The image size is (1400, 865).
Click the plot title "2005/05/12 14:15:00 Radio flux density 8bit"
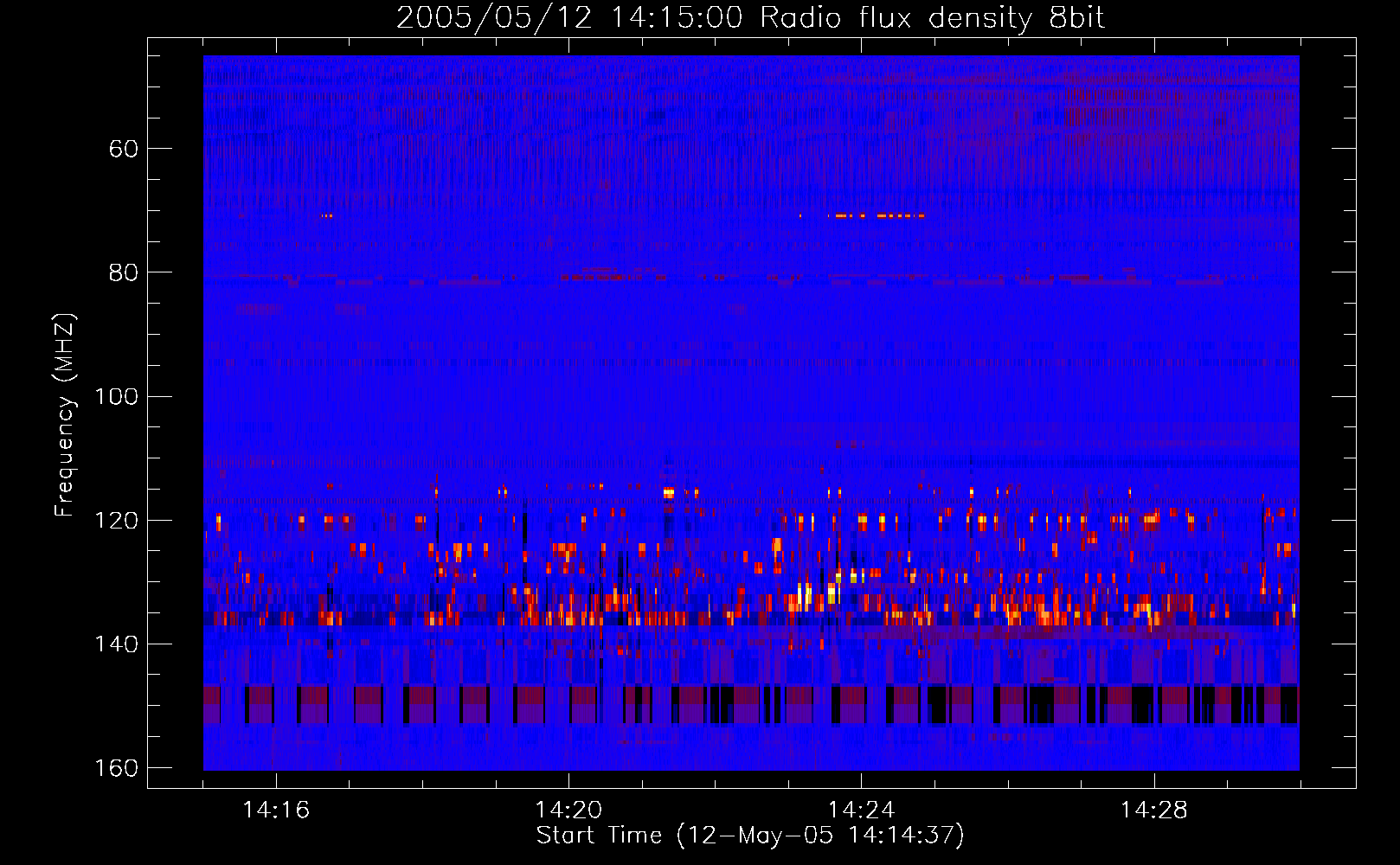point(750,17)
